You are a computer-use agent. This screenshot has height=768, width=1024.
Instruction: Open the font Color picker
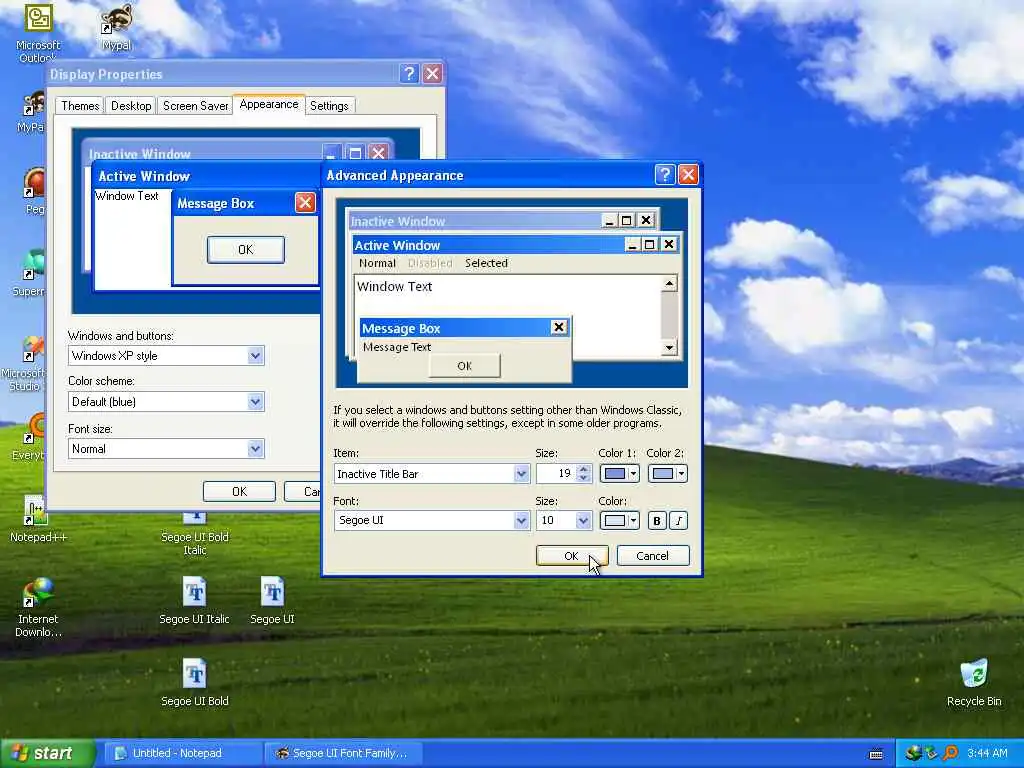click(x=619, y=520)
